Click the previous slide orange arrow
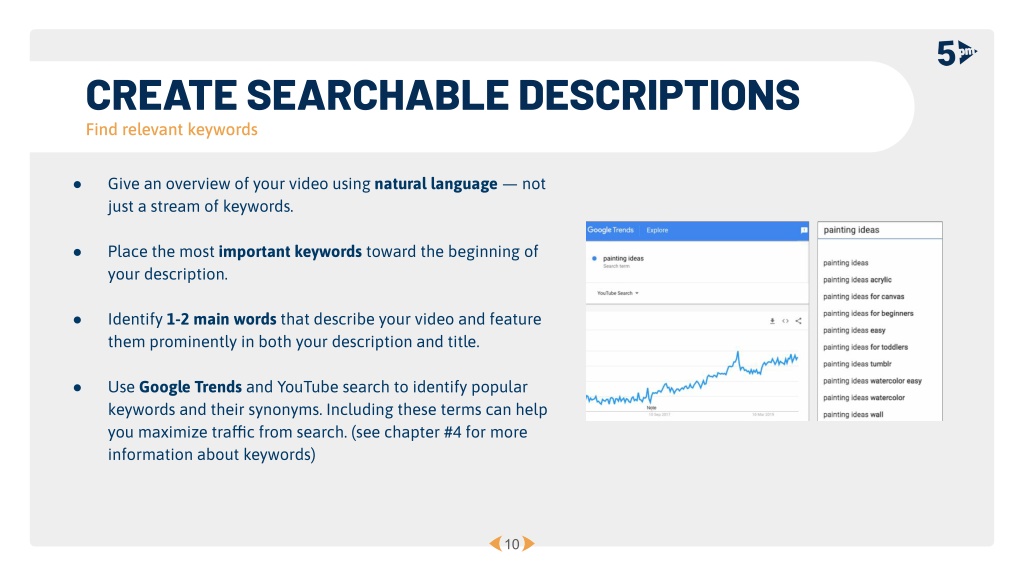1024x576 pixels. 496,543
